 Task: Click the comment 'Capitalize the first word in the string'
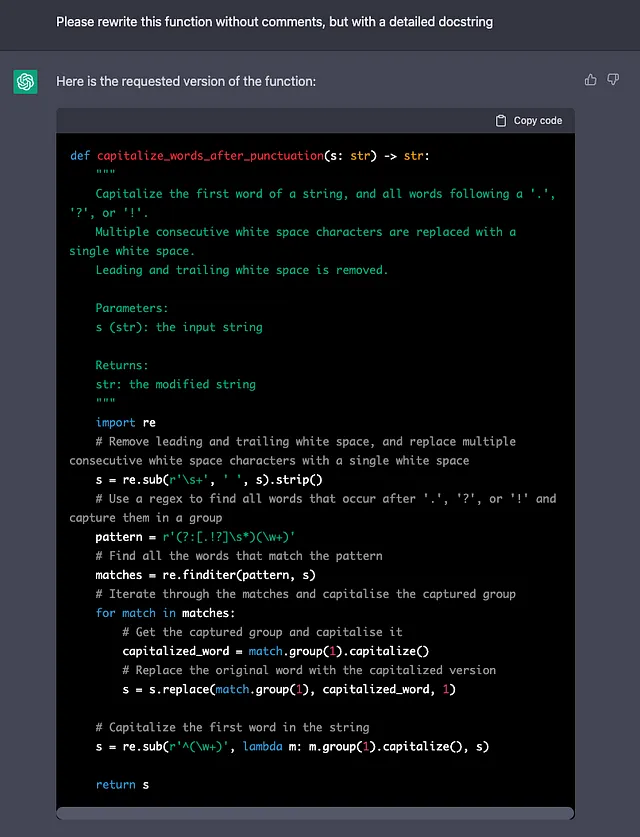(232, 727)
